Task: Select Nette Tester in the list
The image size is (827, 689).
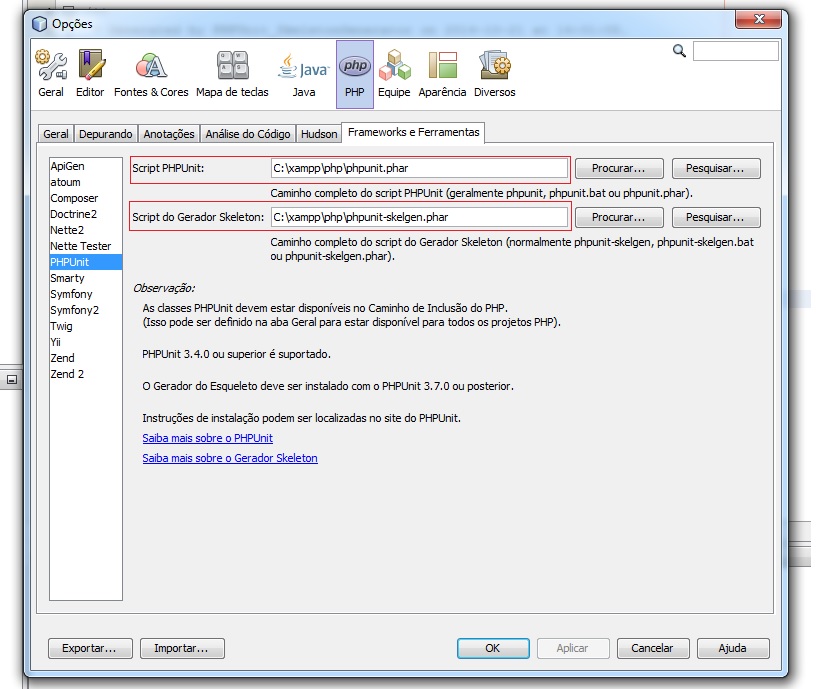Action: (85, 246)
